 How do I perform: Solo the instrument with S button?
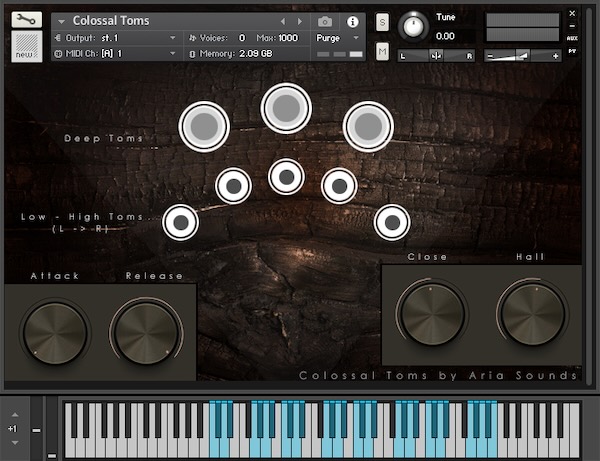pyautogui.click(x=382, y=23)
